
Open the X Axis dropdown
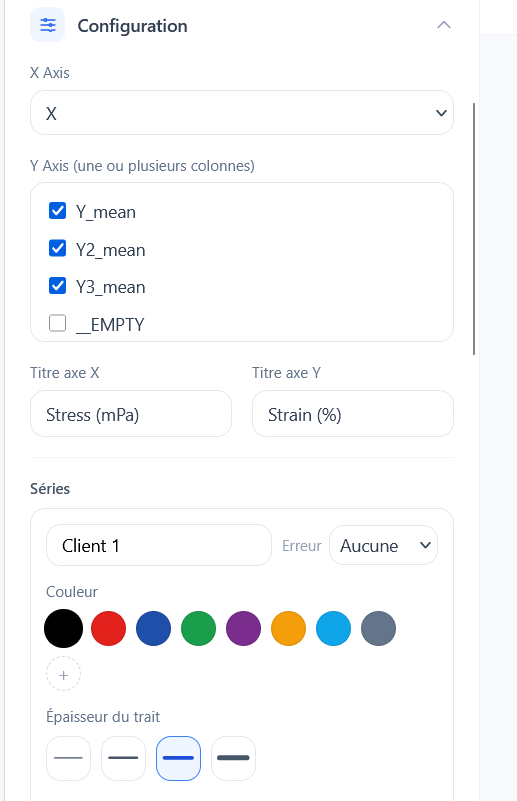(242, 113)
